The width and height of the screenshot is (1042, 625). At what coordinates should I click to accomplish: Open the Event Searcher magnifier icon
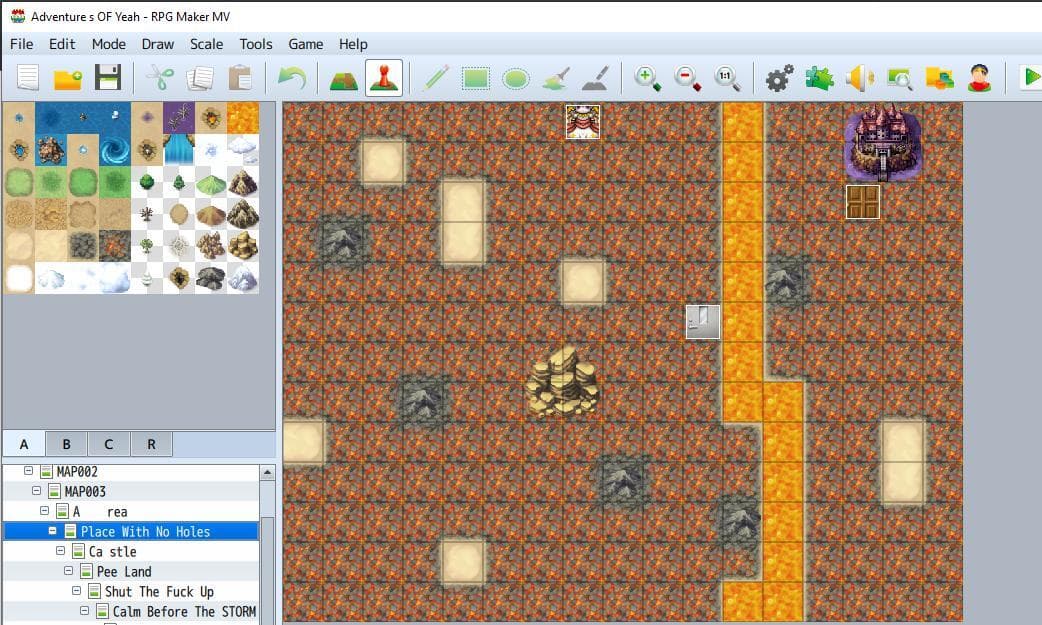pos(900,78)
